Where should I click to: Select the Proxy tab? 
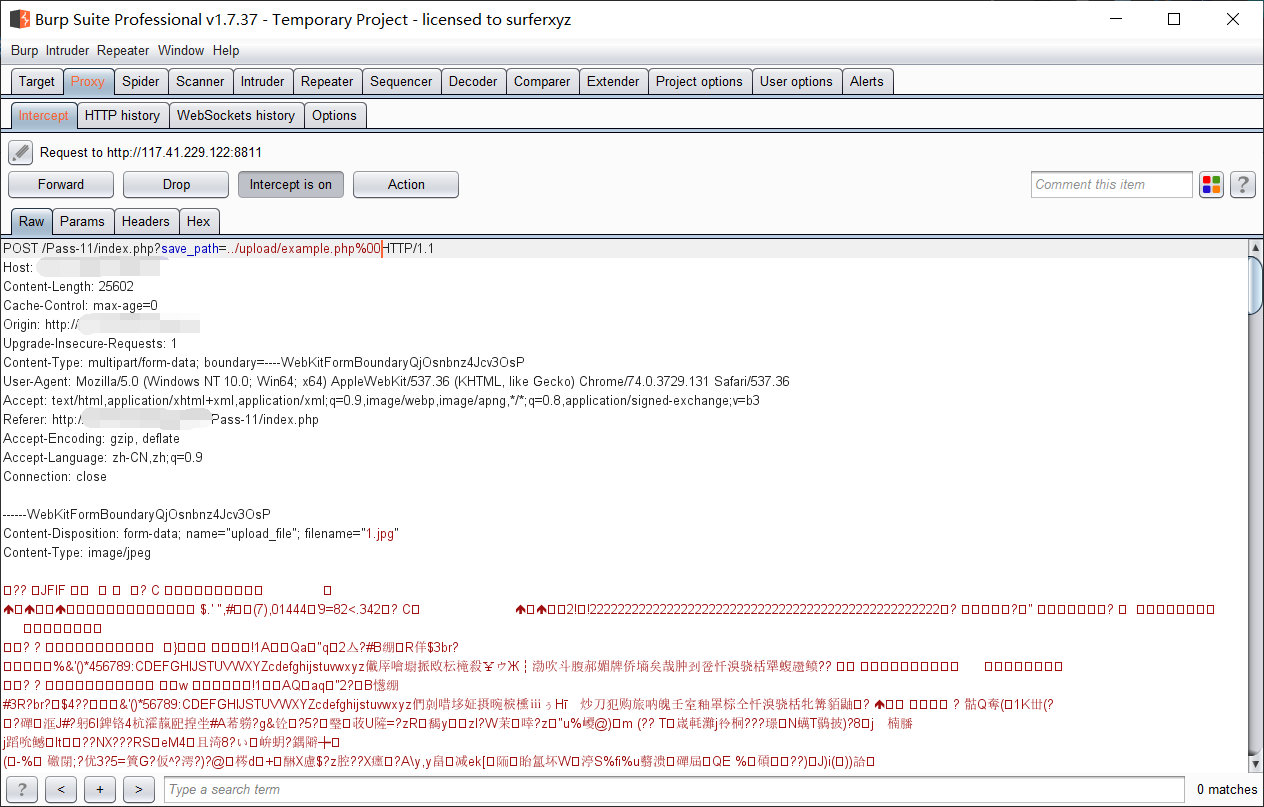point(88,82)
